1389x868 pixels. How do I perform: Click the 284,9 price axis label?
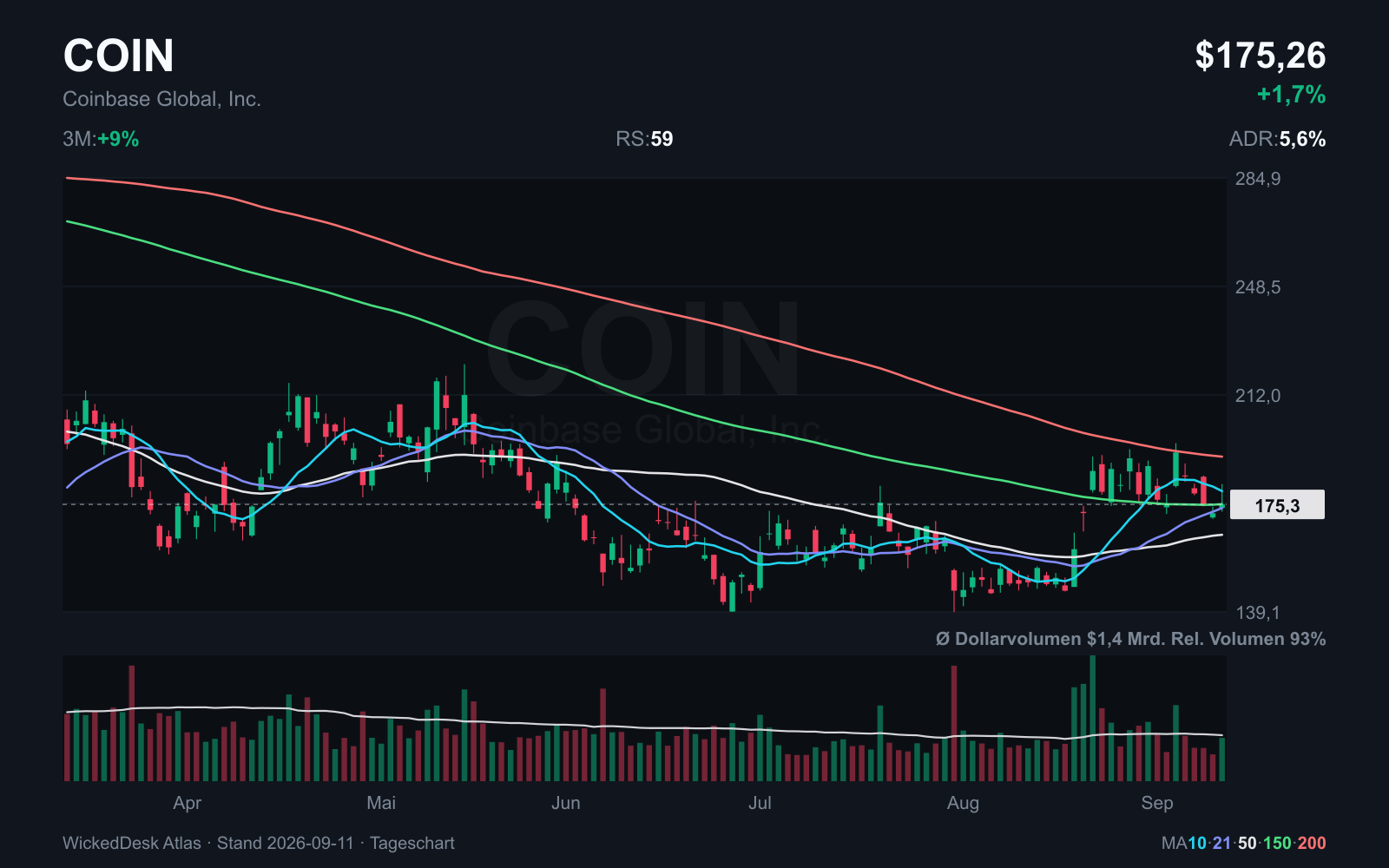point(1258,179)
